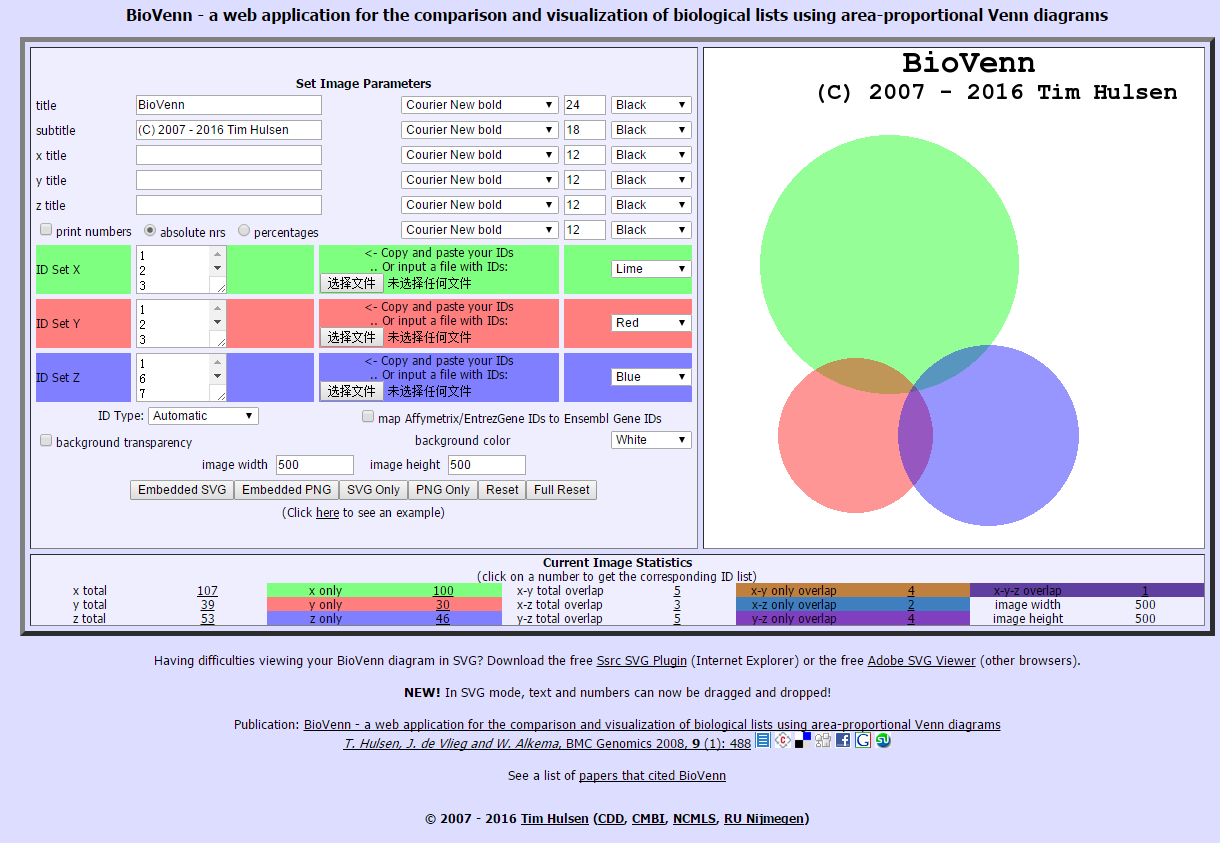
Task: Click the Delicious bookmark icon
Action: 803,740
